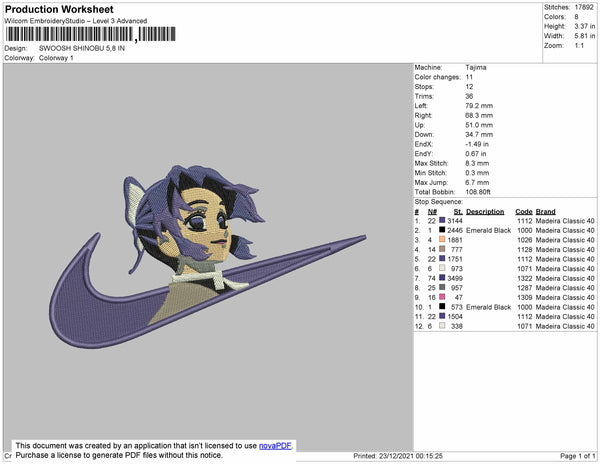Click "Emerald Black" in stop row 2

(x=489, y=230)
